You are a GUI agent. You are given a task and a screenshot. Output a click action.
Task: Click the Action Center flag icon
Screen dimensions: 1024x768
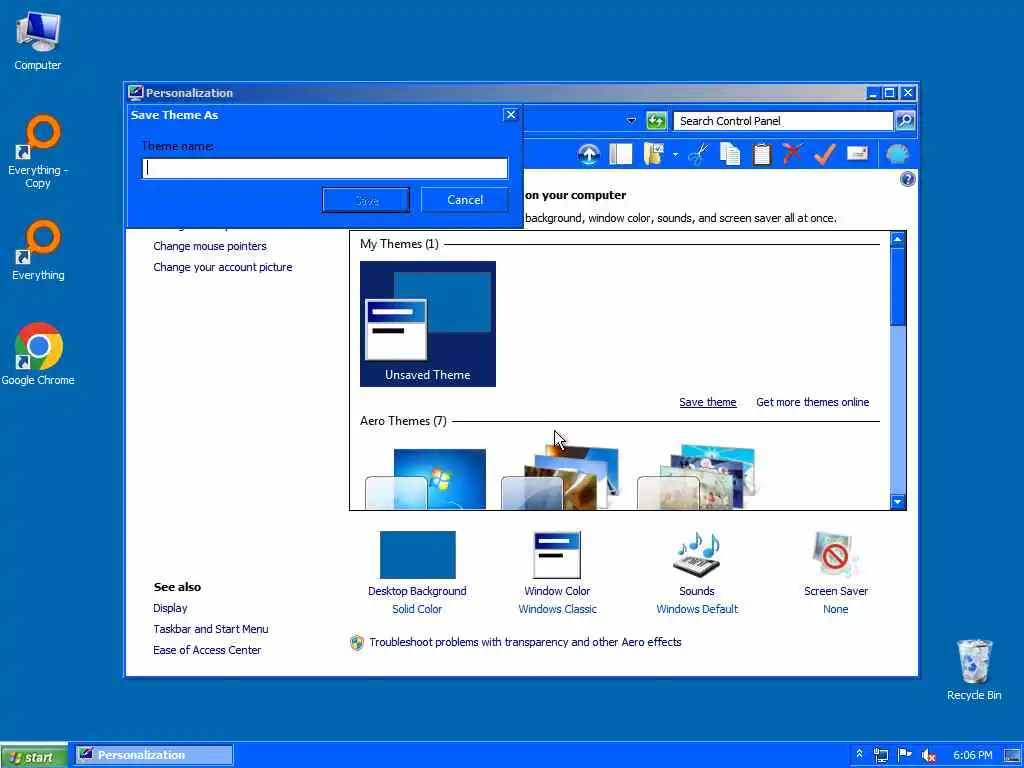[x=904, y=755]
